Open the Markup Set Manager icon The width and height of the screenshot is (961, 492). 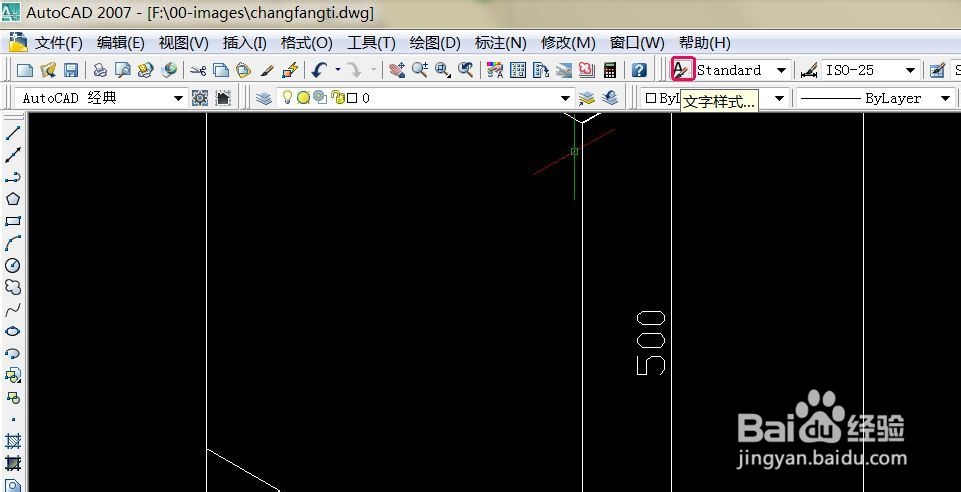coord(587,70)
